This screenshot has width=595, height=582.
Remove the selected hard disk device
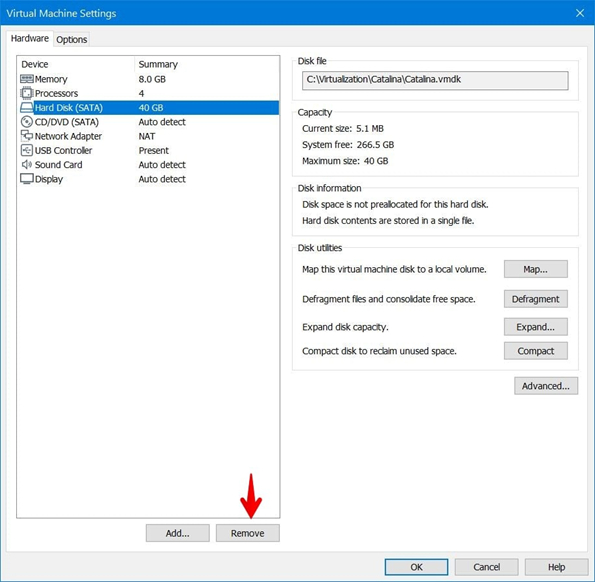pyautogui.click(x=248, y=533)
